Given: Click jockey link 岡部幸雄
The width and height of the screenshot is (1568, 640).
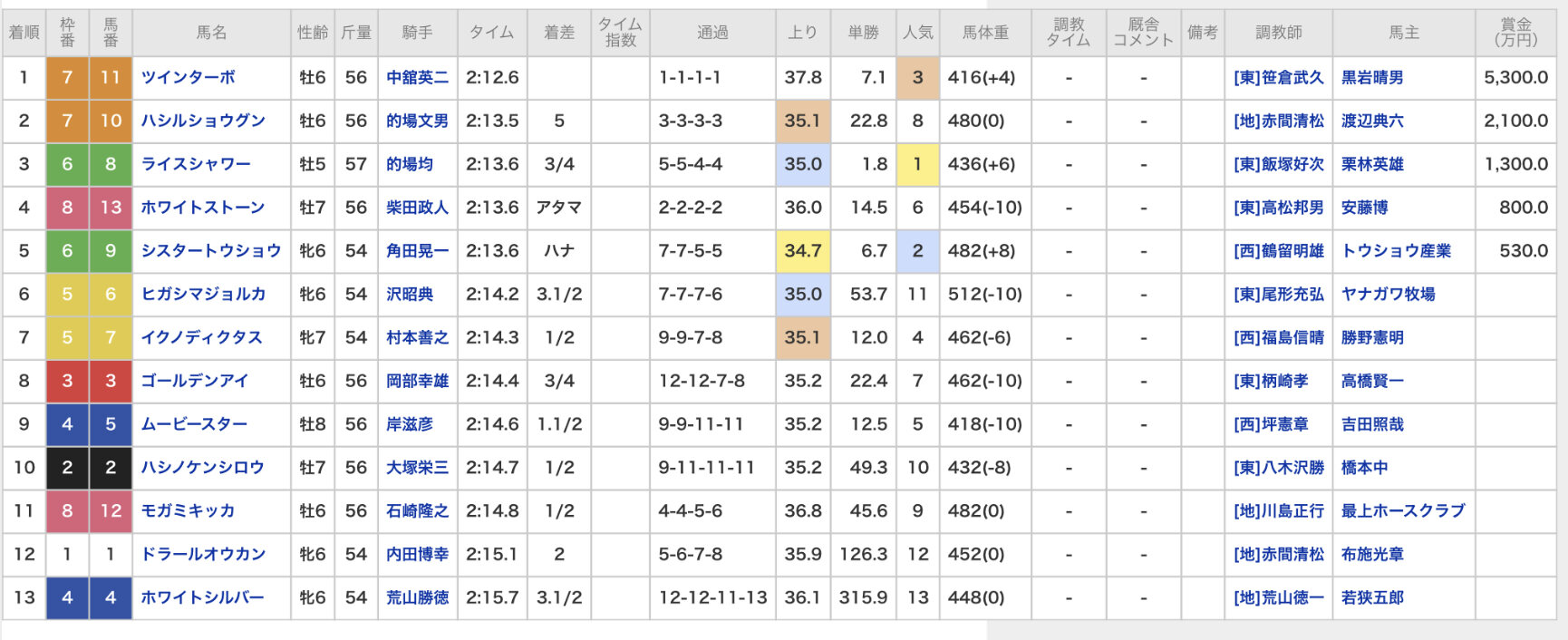Looking at the screenshot, I should 417,381.
